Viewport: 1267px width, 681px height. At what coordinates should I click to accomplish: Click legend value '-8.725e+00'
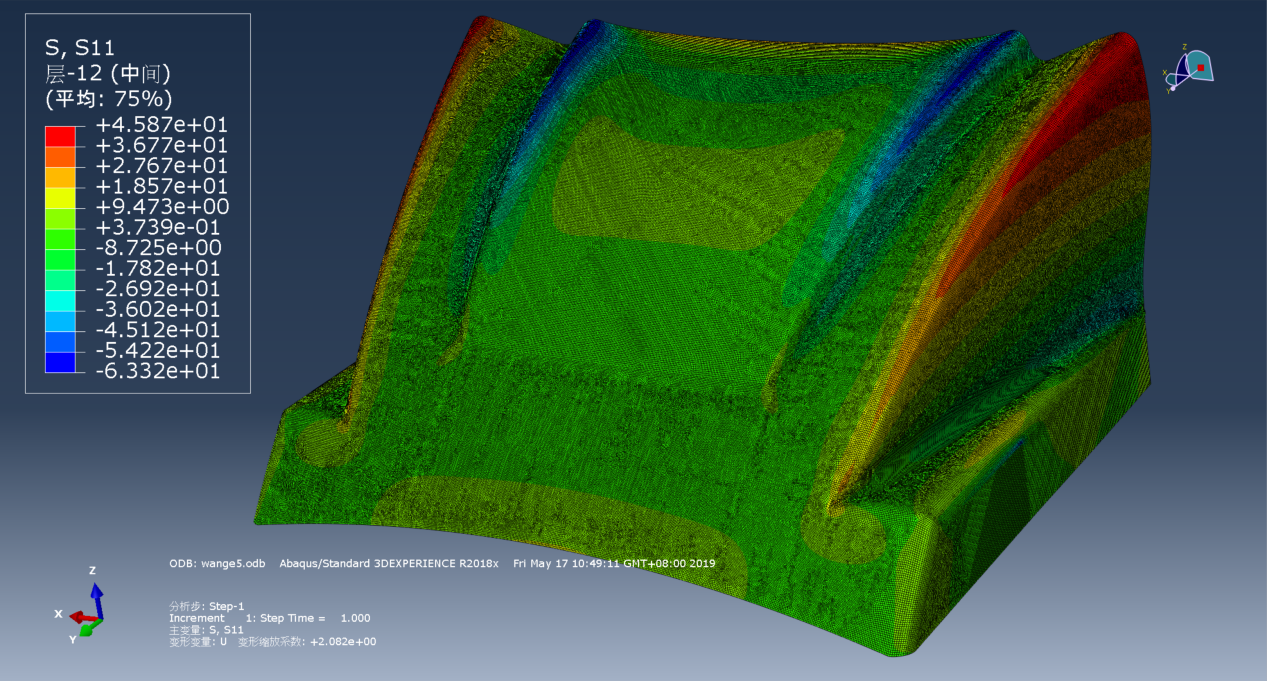click(x=161, y=248)
